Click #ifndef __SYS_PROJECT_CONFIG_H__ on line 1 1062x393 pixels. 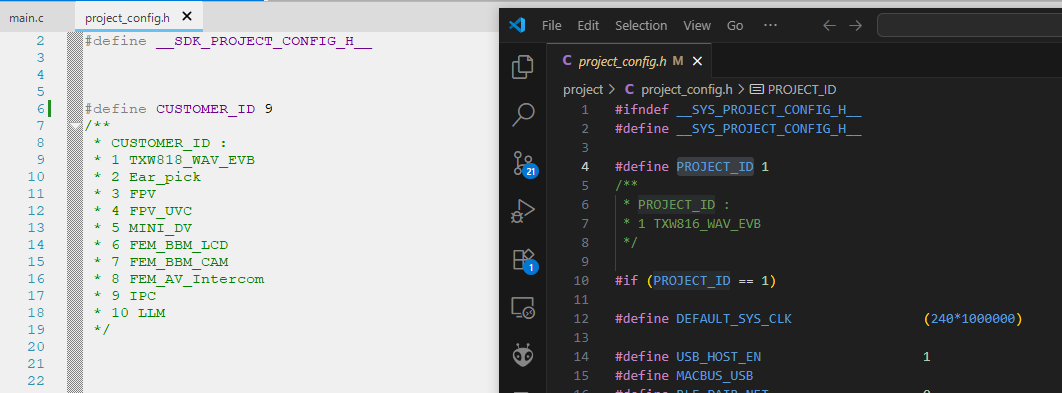(738, 109)
